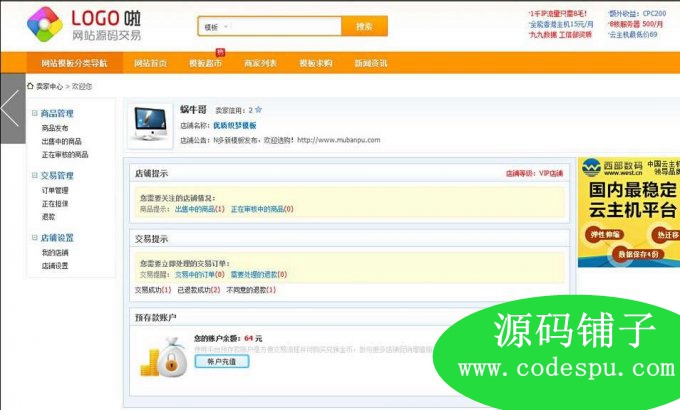Open the 模板 search category dropdown

216,27
